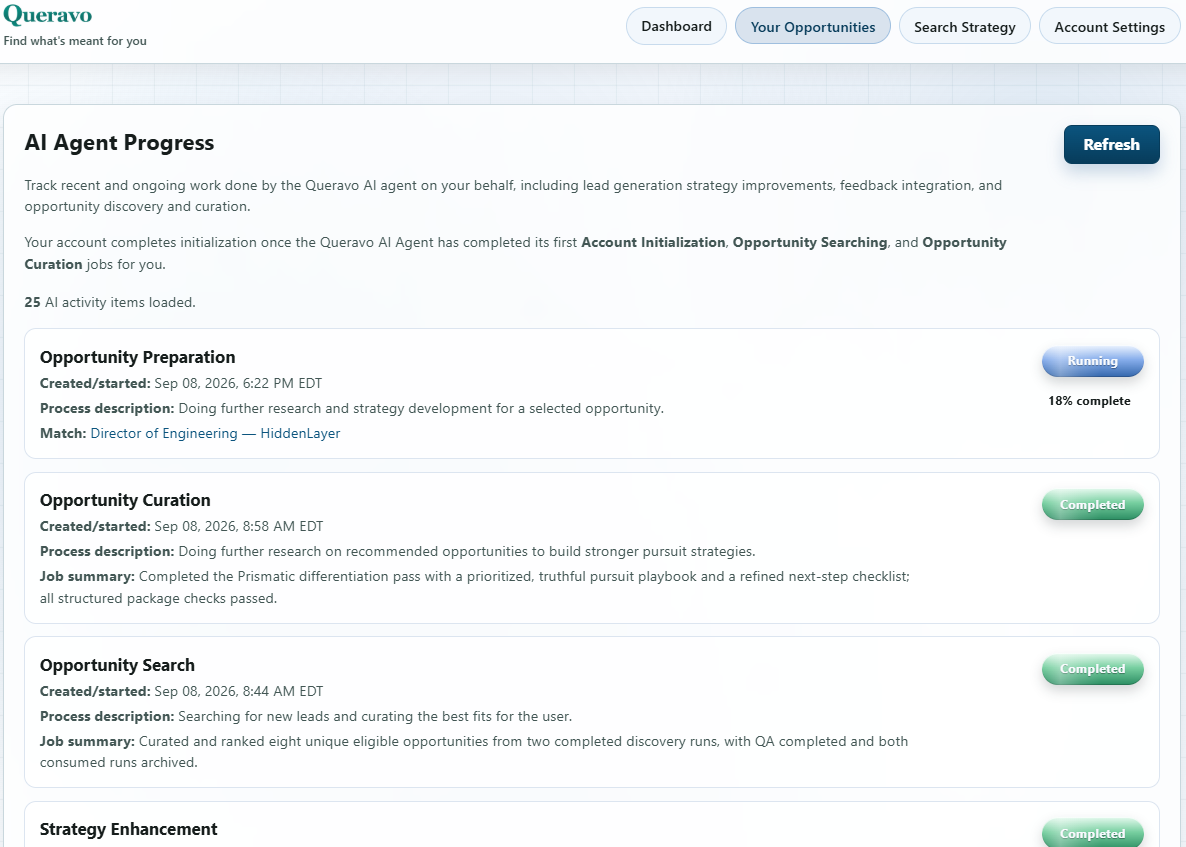The height and width of the screenshot is (847, 1186).
Task: Click 'Find what's meant for you' tagline
Action: (75, 41)
